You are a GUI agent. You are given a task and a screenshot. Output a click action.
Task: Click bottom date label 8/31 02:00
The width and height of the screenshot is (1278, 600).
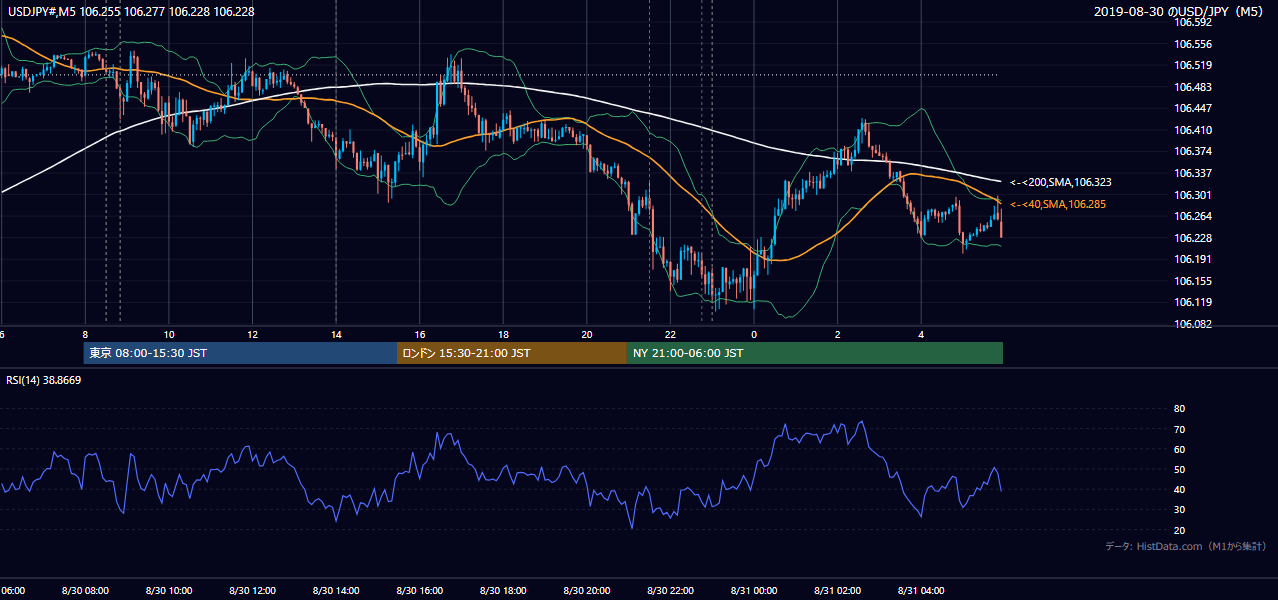coord(837,590)
